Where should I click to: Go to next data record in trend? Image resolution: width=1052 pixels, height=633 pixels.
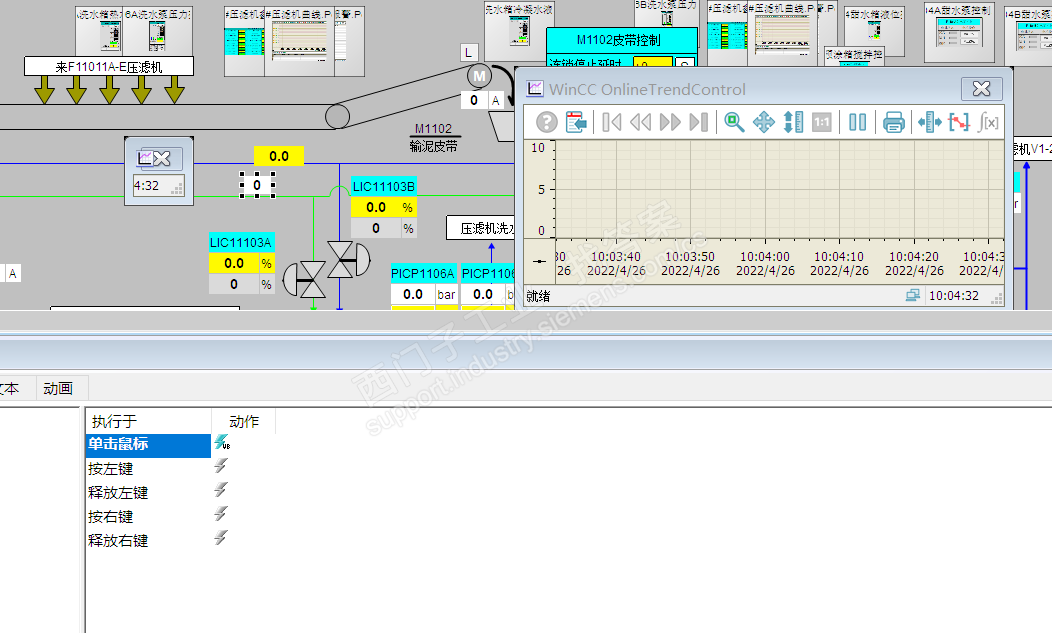670,122
